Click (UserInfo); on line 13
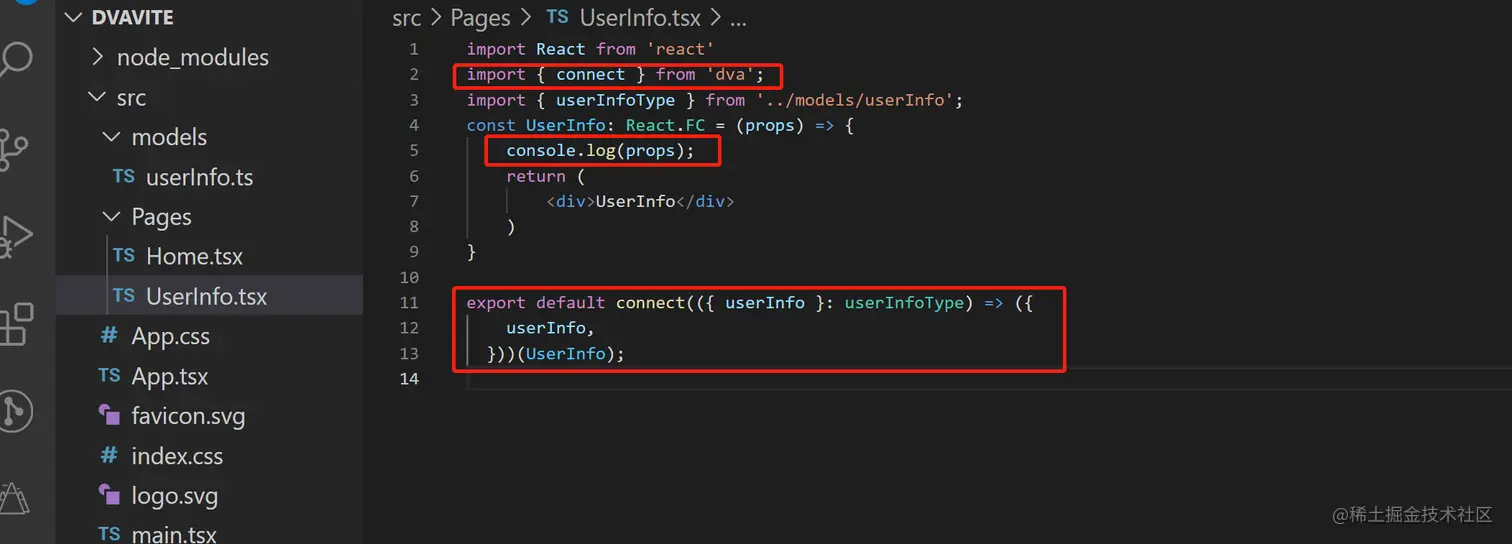The height and width of the screenshot is (544, 1512). click(x=570, y=353)
